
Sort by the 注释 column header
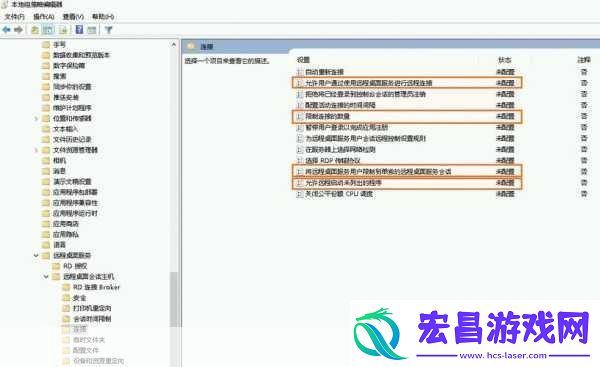click(x=584, y=60)
